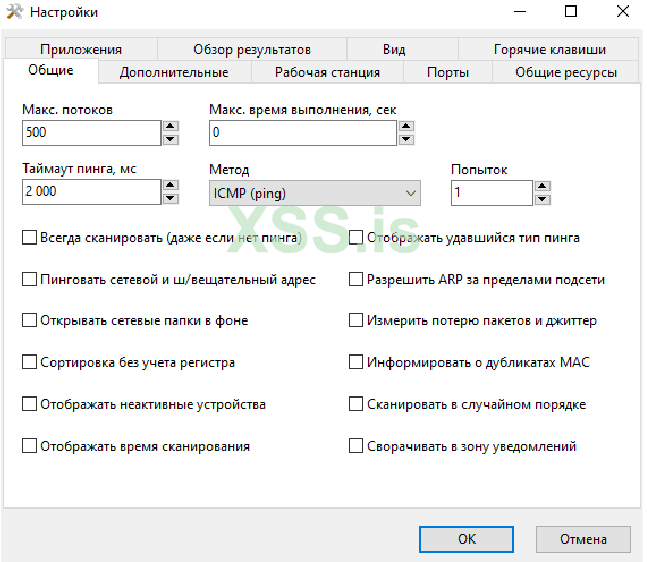The height and width of the screenshot is (562, 647).
Task: Toggle Отображать удавшийся тип пинга
Action: click(356, 238)
